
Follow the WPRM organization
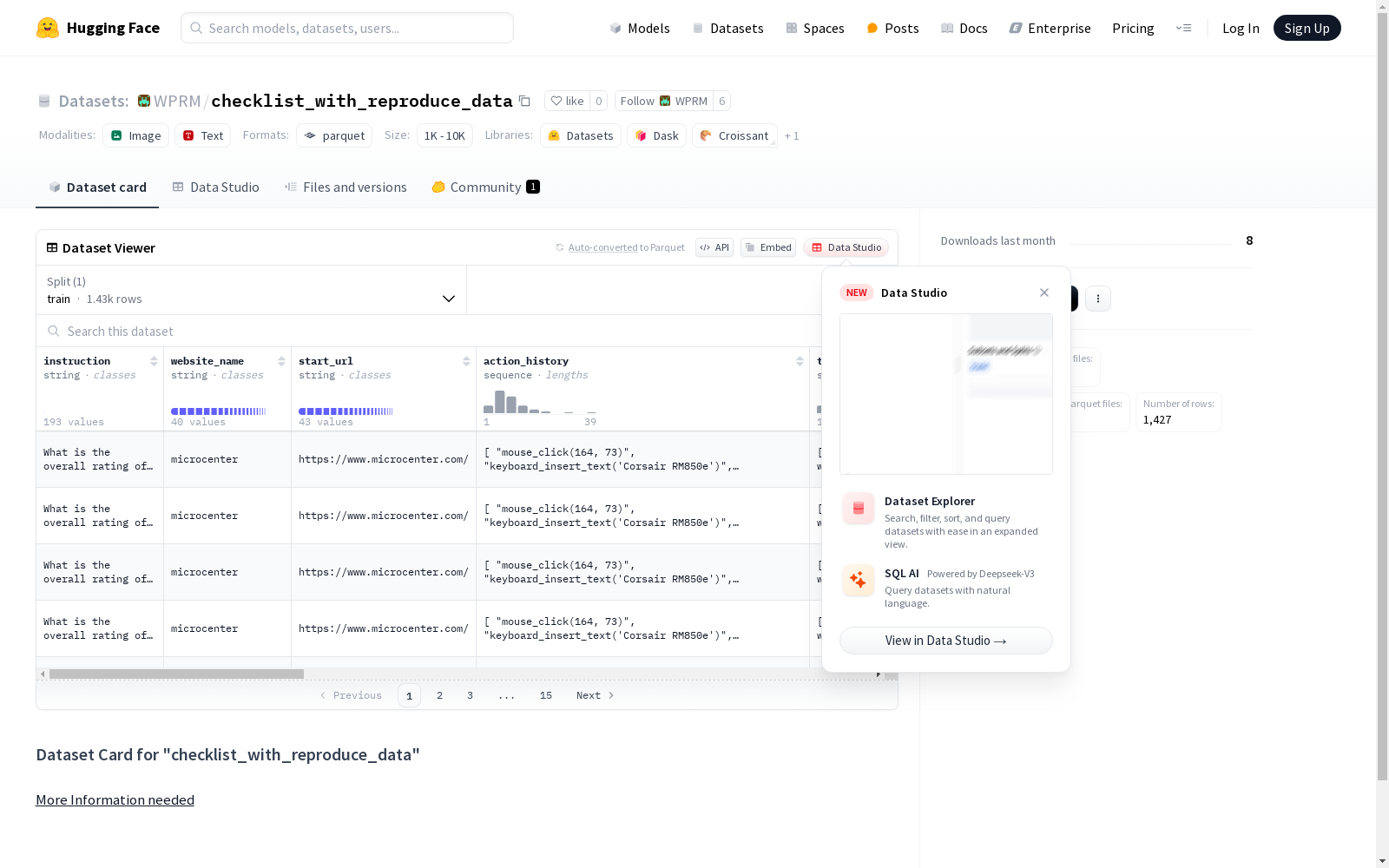664,101
